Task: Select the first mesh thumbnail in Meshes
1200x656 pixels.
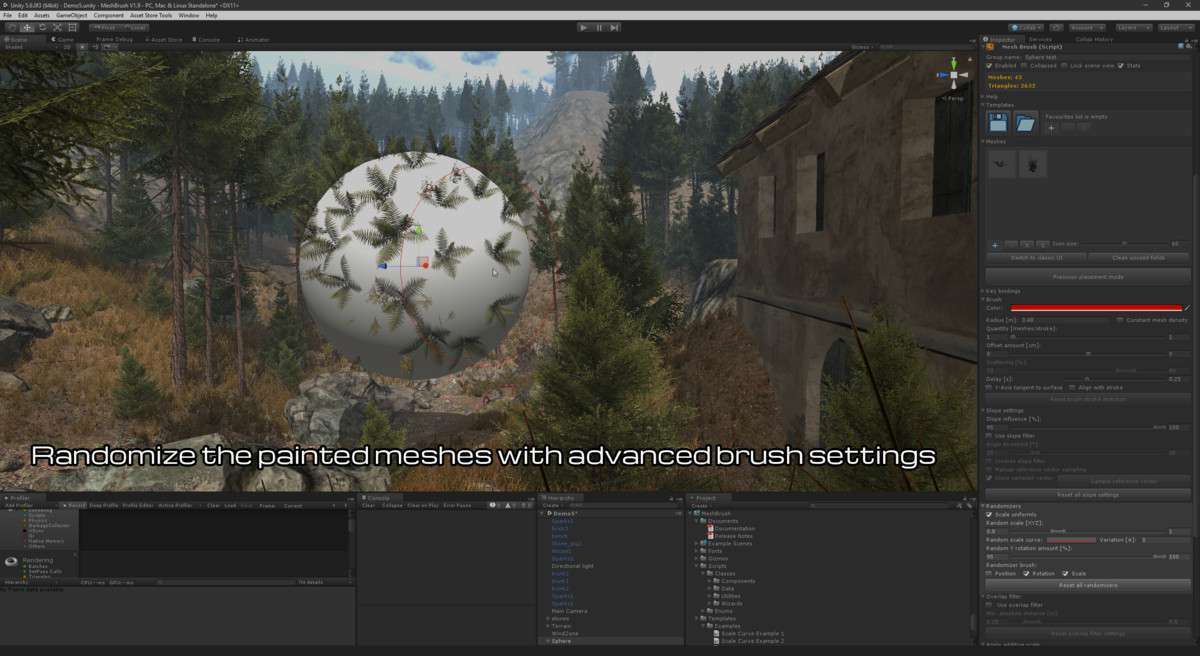Action: click(1001, 163)
